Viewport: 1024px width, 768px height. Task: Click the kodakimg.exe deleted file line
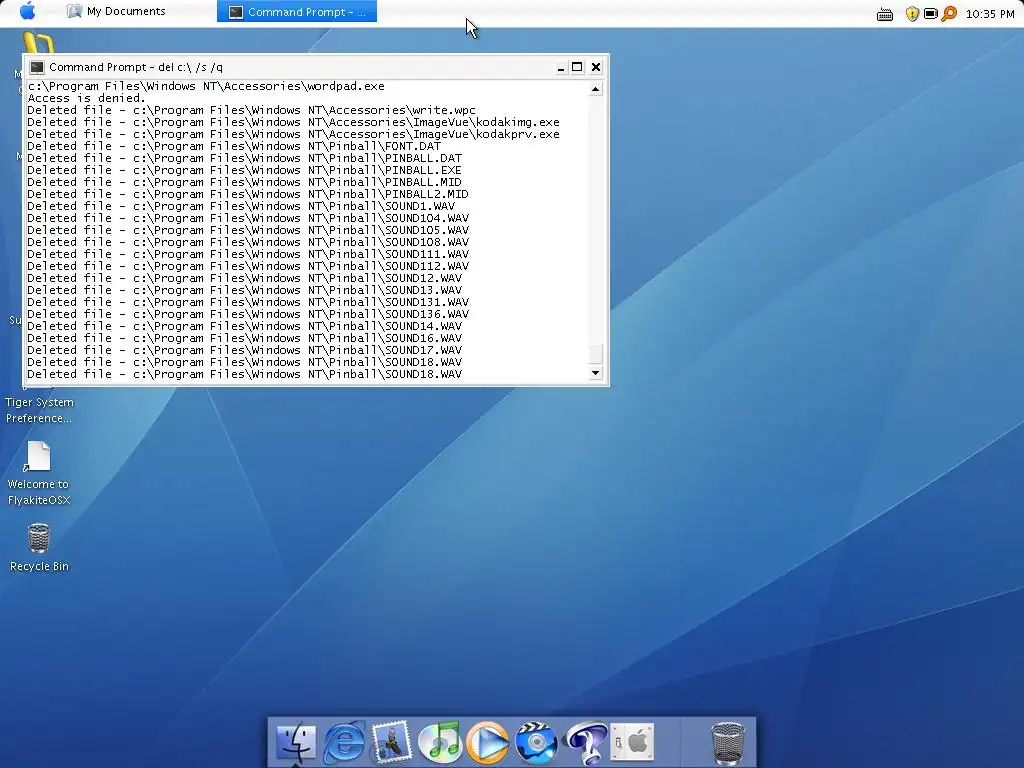pyautogui.click(x=293, y=122)
